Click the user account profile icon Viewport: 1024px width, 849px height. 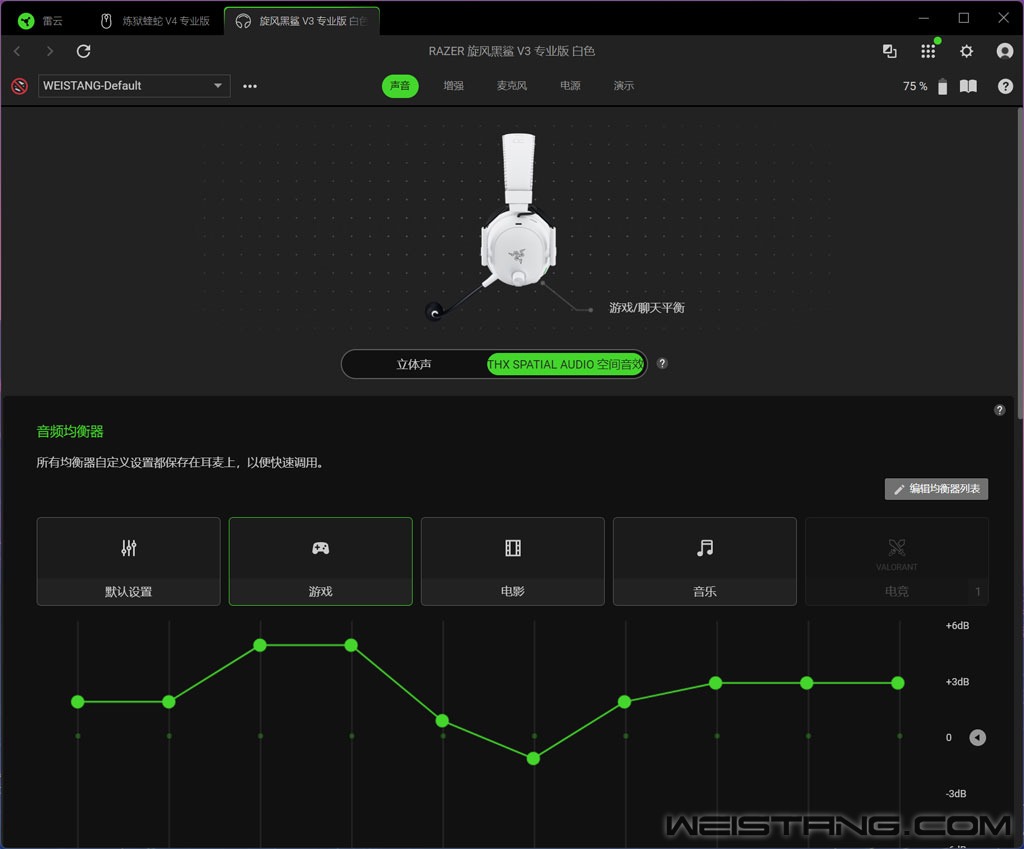(x=1004, y=51)
